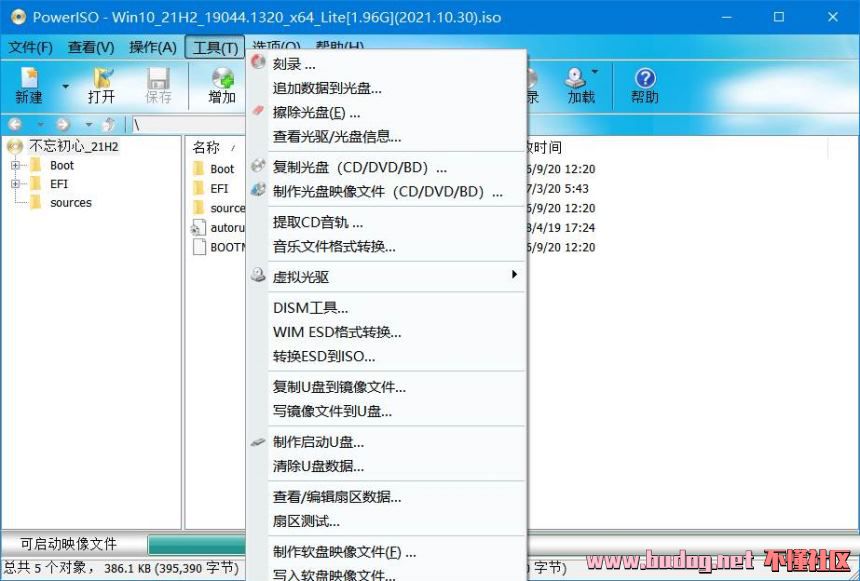Click the PowerISO title bar disc icon
Viewport: 860px width, 581px height.
[18, 17]
